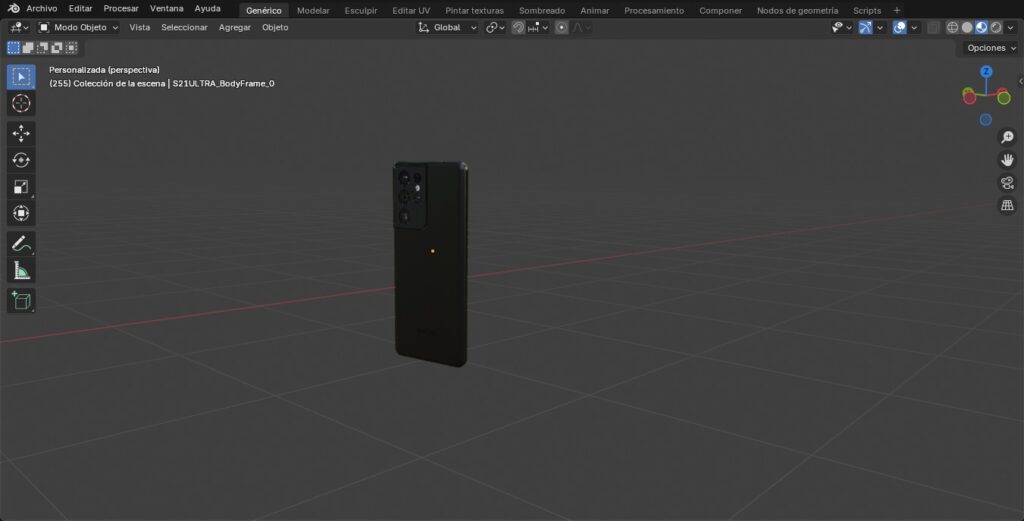Open the Ventana menu

167,8
